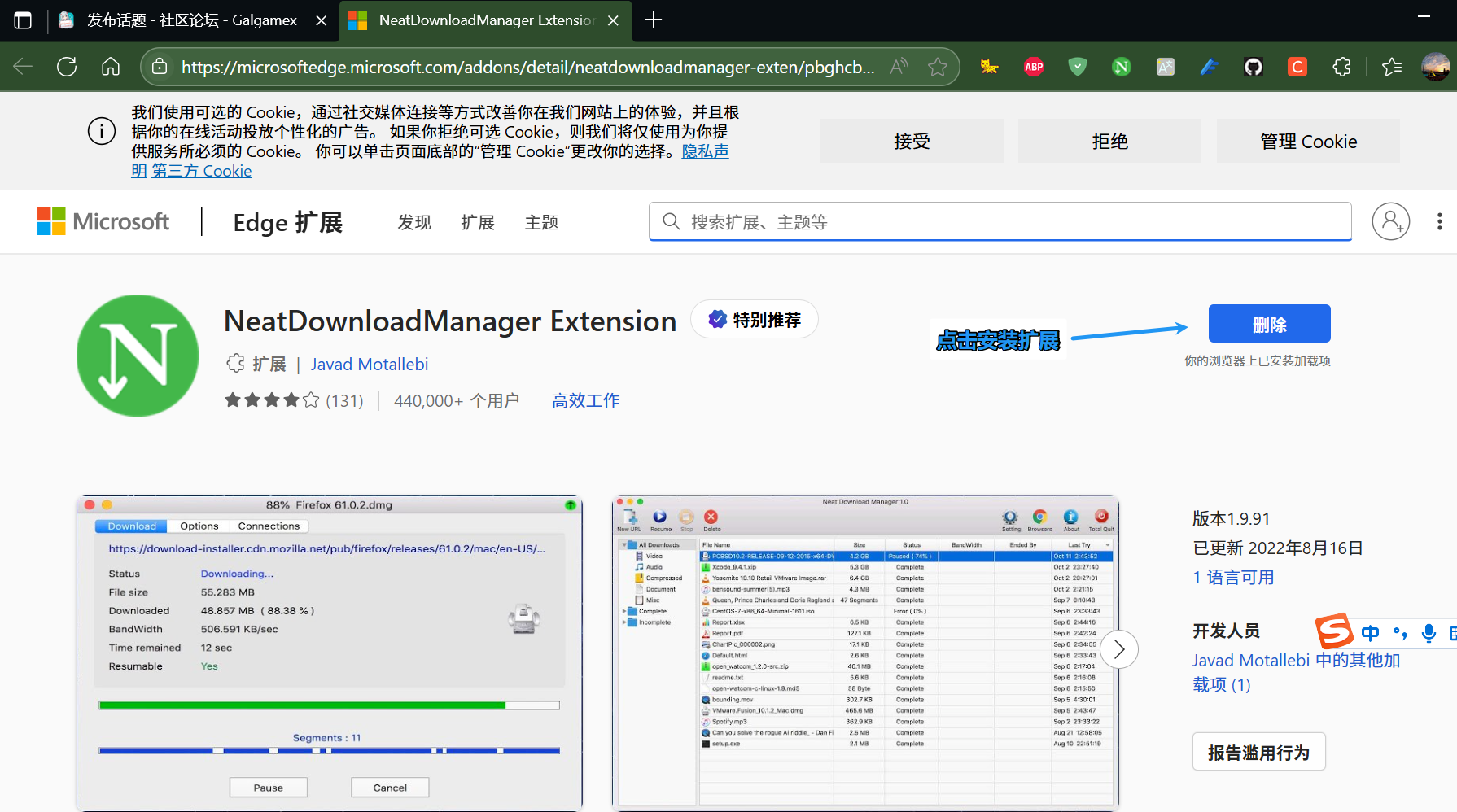
Task: Open the 扩展 navigation item
Action: [478, 222]
